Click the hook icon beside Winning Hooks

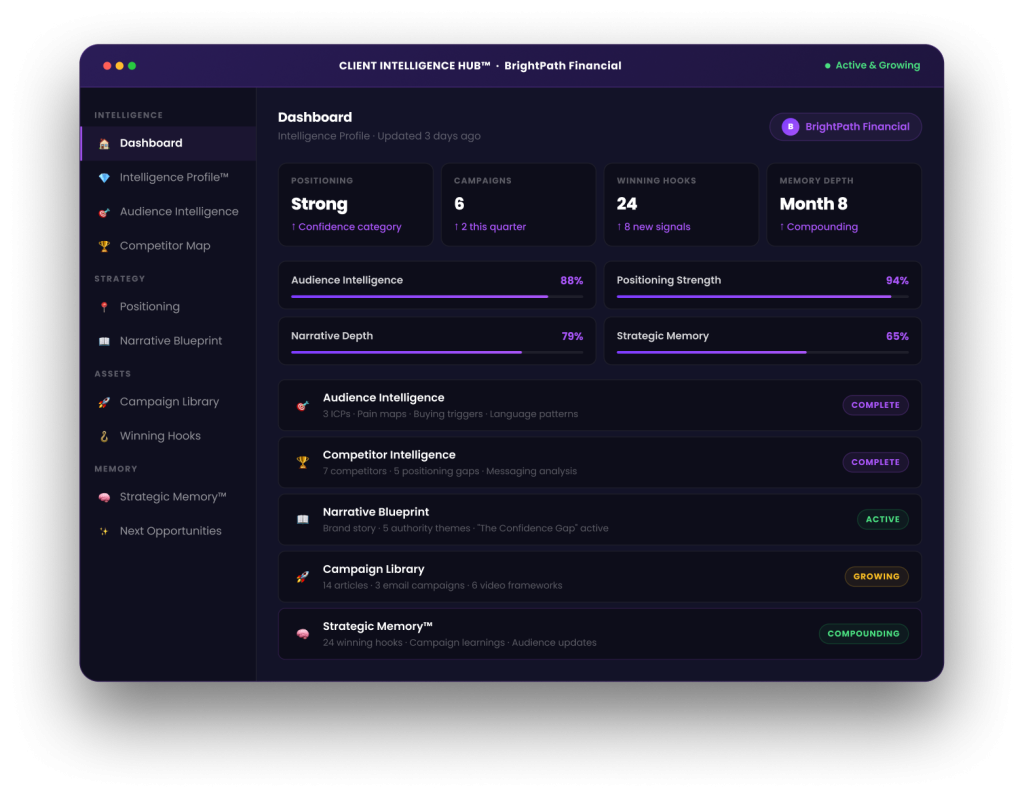click(x=104, y=436)
